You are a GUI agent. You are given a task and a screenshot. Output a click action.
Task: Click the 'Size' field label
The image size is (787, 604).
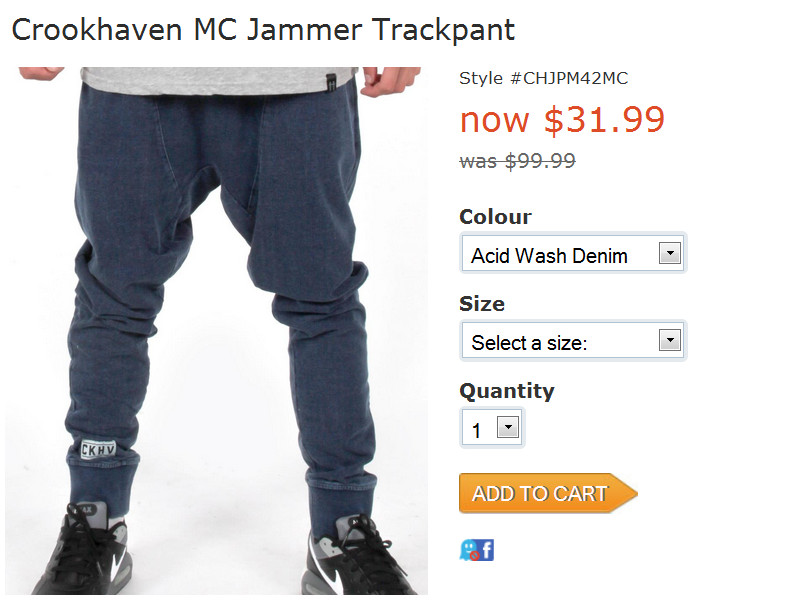(482, 304)
